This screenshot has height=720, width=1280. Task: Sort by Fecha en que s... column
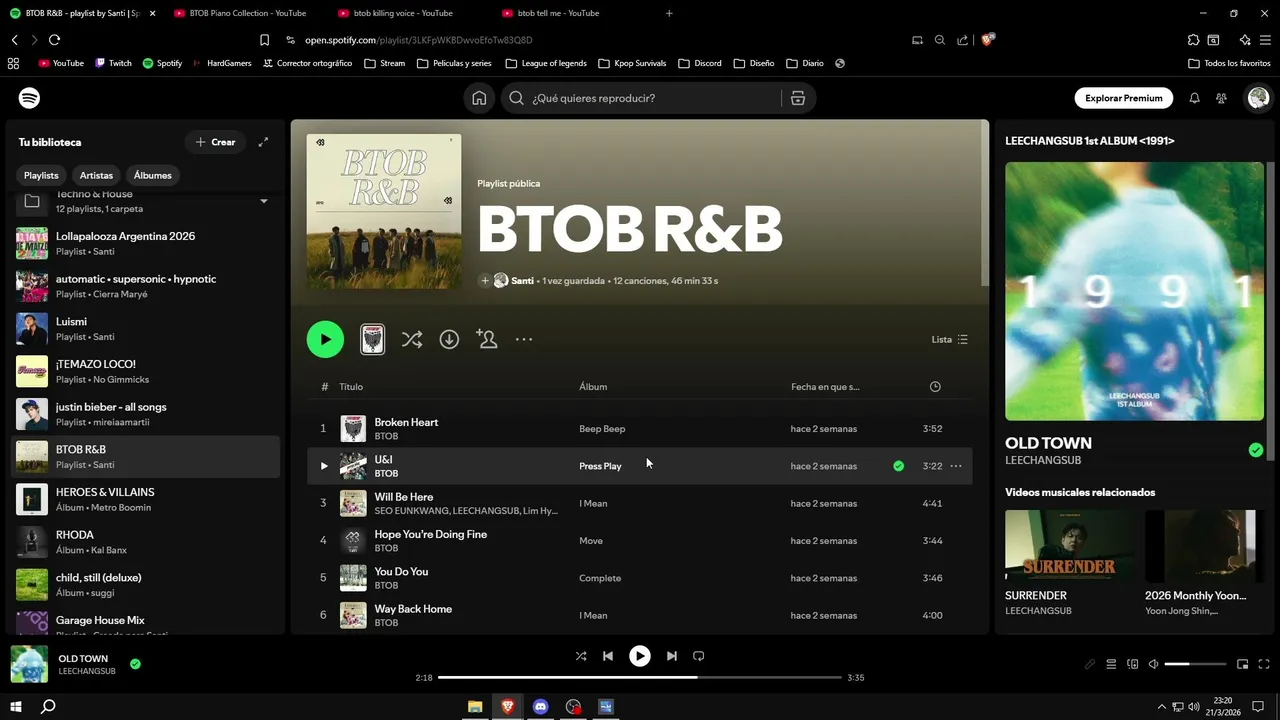825,387
